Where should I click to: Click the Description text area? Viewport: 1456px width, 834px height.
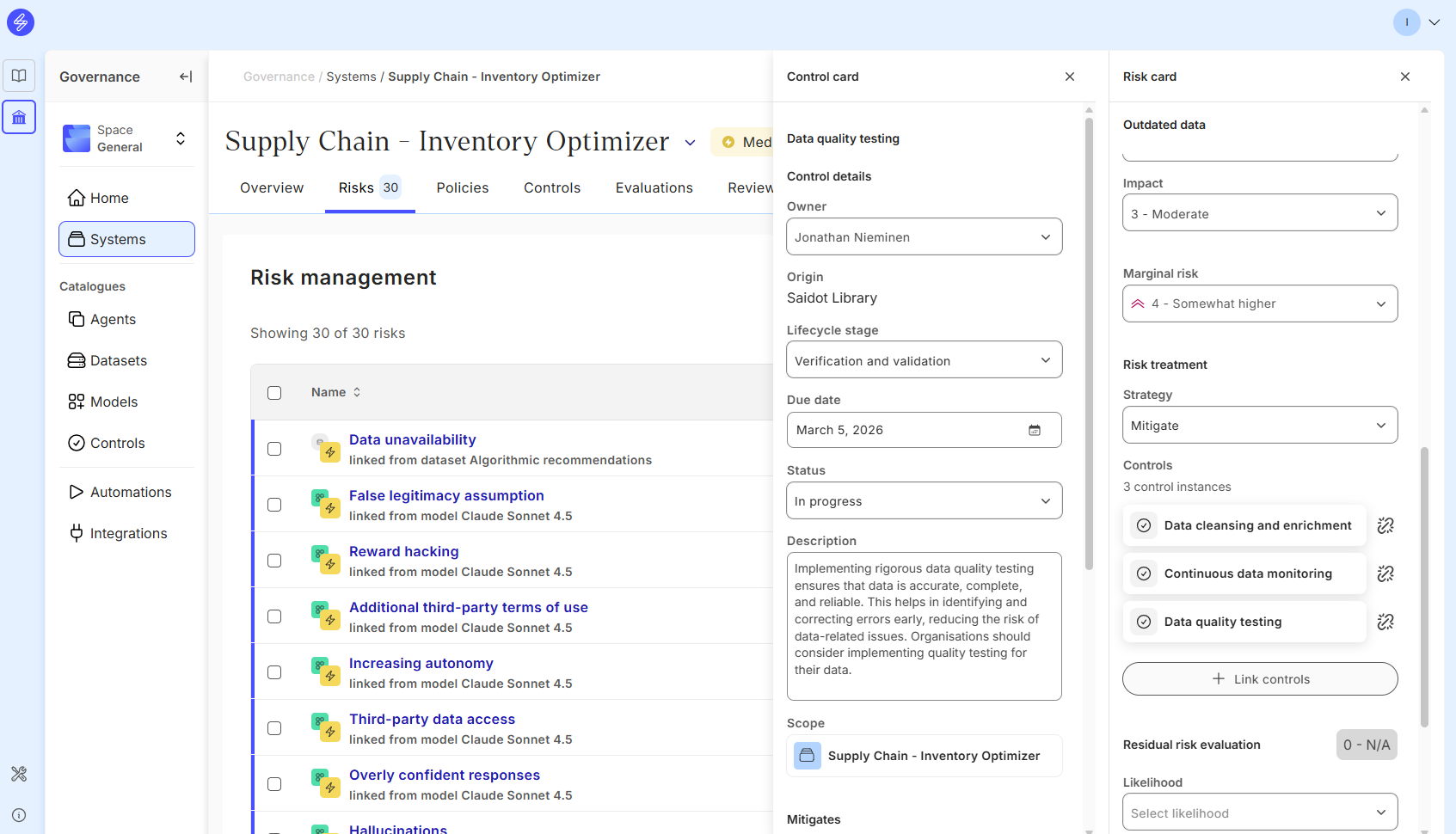pyautogui.click(x=924, y=626)
